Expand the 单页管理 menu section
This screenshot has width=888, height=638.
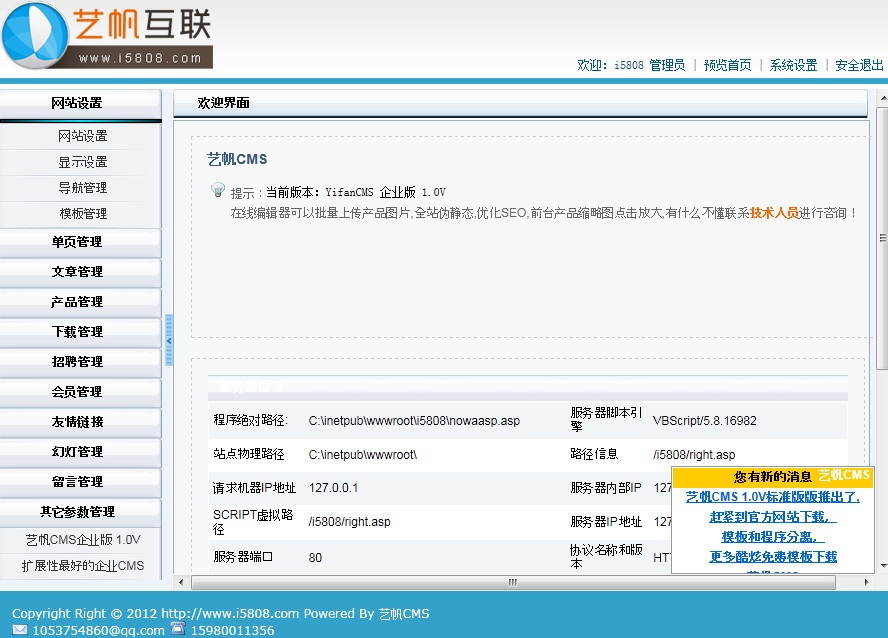(x=80, y=242)
